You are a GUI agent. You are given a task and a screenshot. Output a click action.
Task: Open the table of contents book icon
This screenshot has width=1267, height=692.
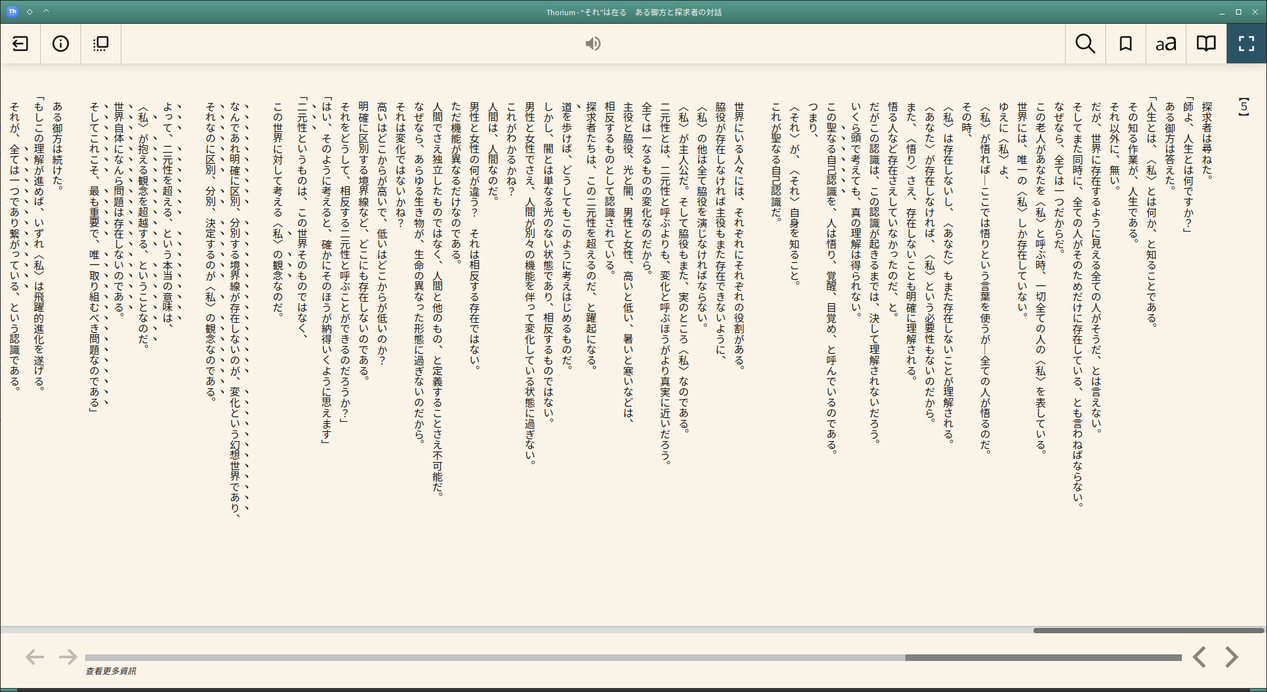pos(1207,44)
